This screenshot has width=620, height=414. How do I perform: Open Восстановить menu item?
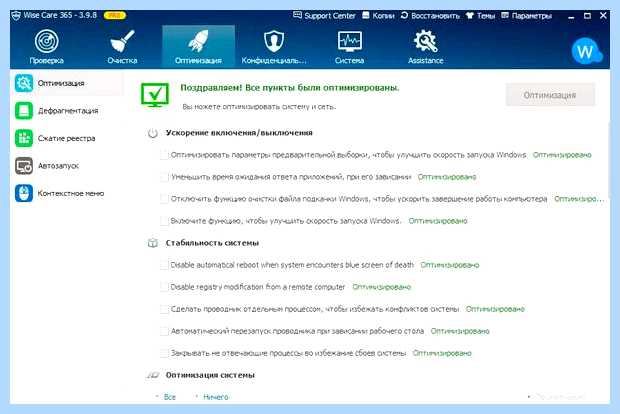pyautogui.click(x=435, y=16)
